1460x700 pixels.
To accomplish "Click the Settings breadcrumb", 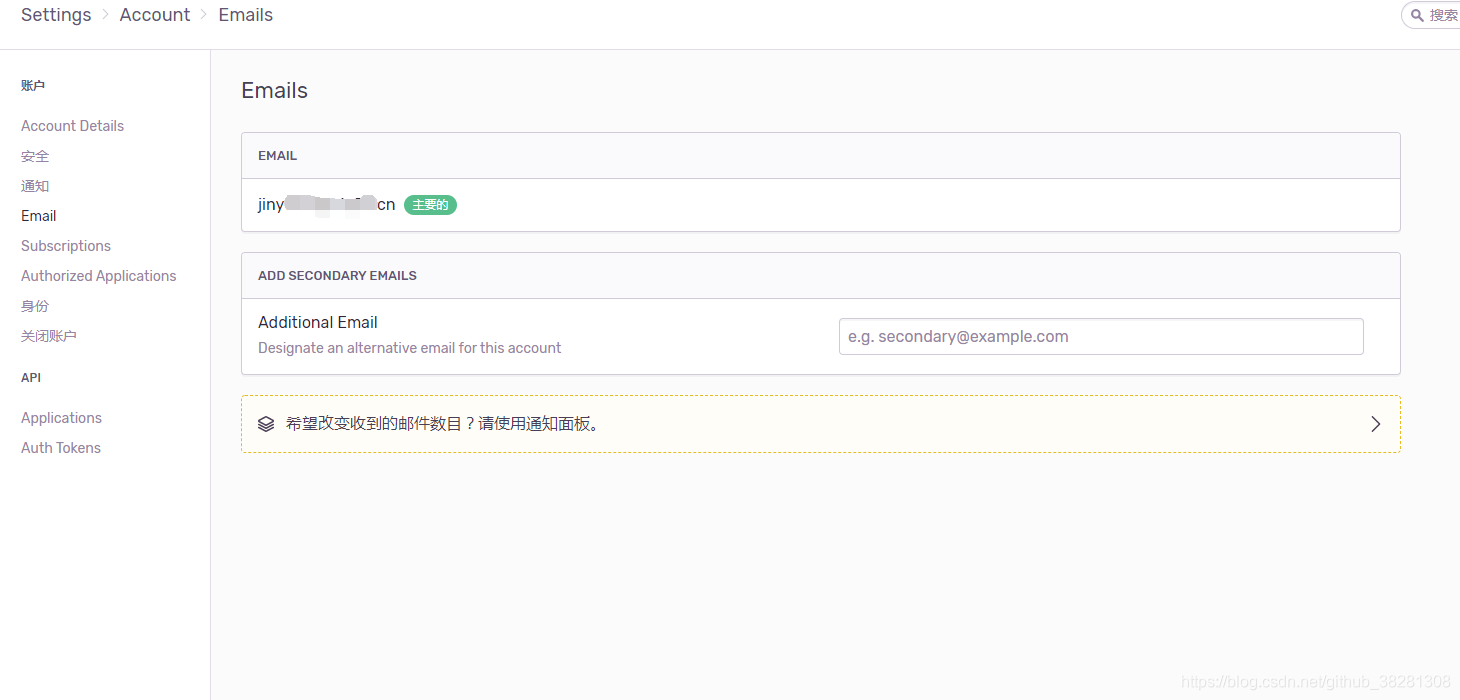I will (x=56, y=15).
